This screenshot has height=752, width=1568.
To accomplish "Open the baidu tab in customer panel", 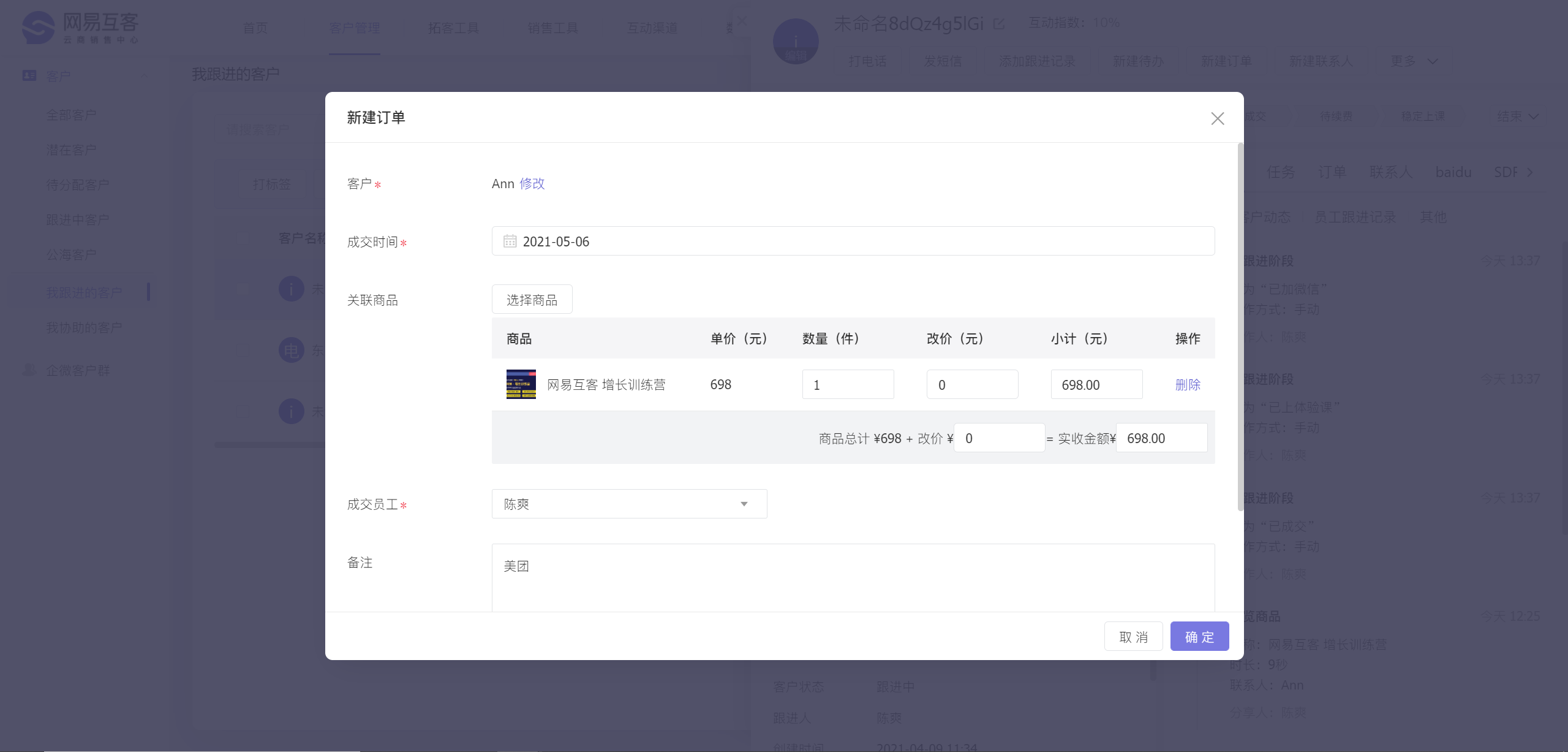I will 1453,172.
